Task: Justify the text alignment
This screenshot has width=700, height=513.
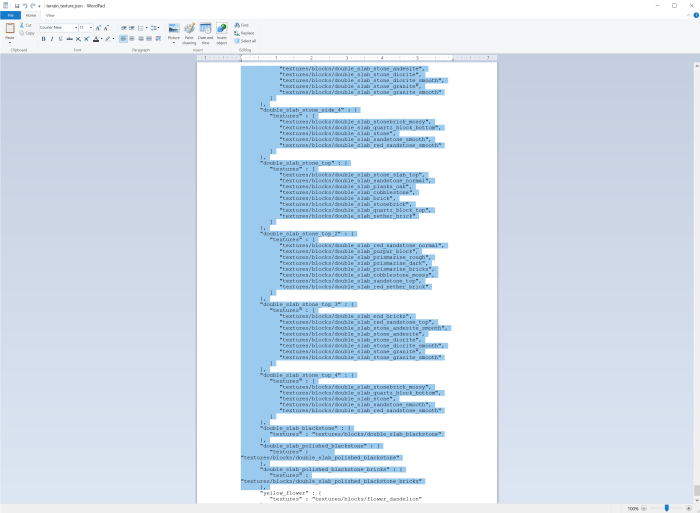Action: 149,39
